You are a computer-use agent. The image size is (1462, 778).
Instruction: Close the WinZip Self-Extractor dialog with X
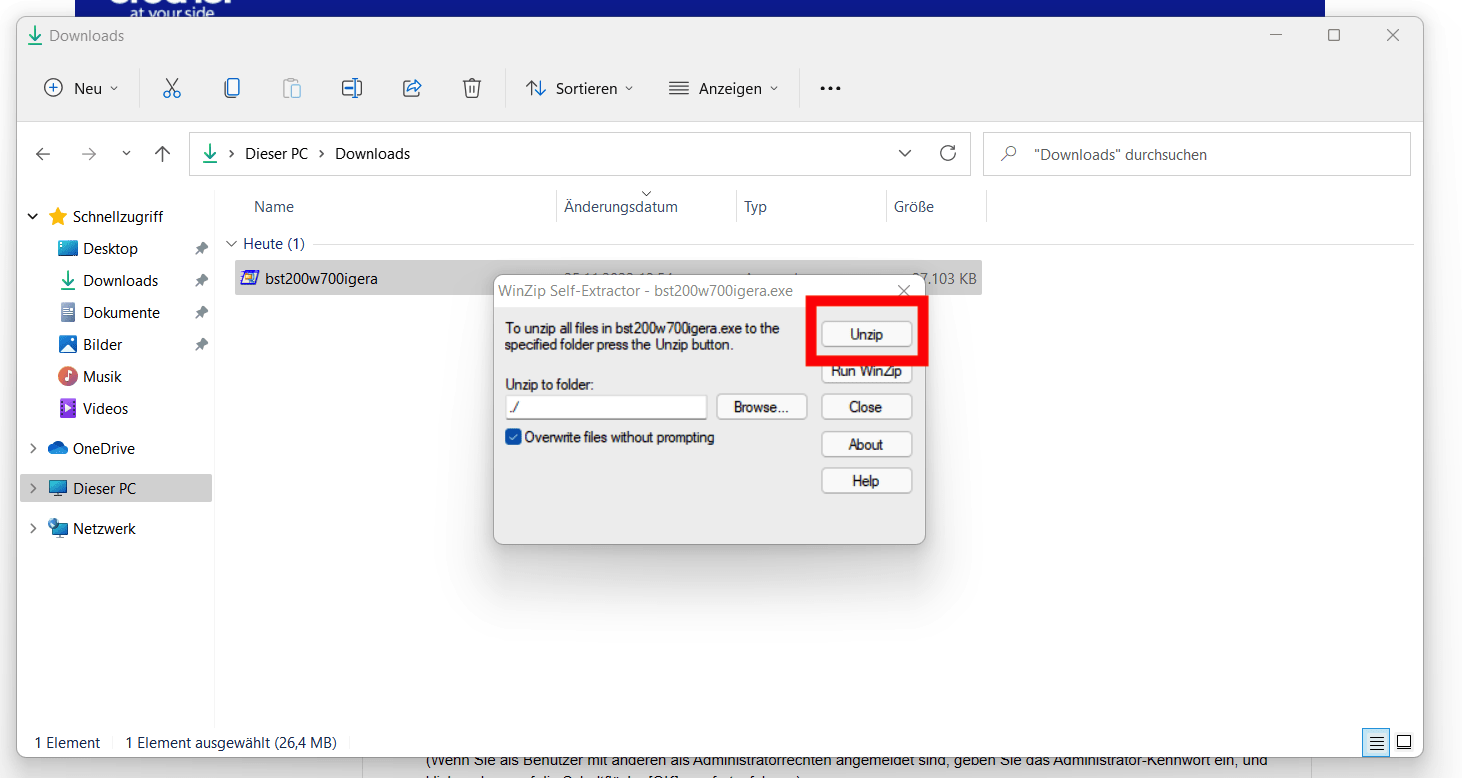pos(904,291)
